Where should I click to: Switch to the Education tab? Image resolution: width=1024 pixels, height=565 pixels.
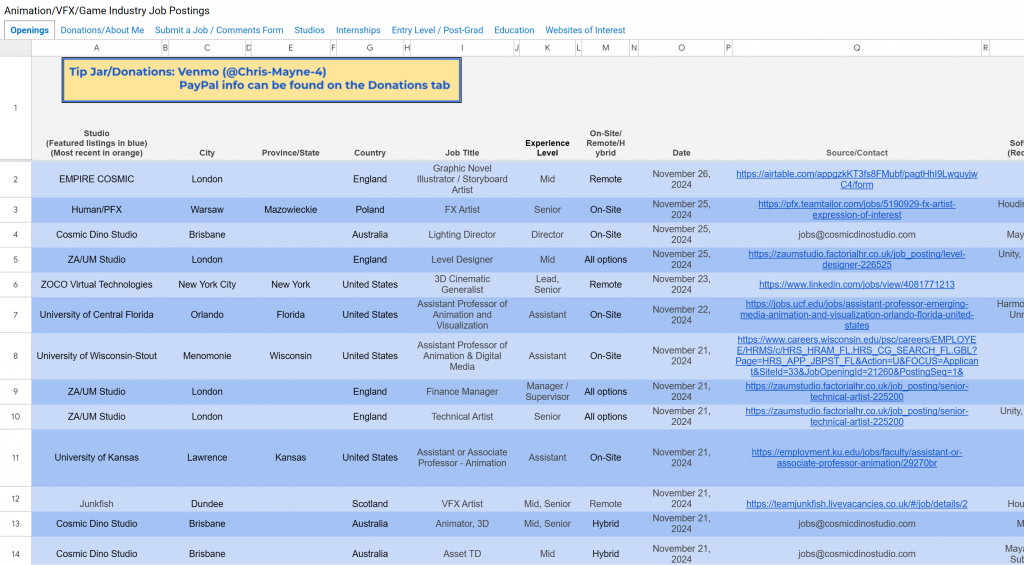tap(514, 30)
